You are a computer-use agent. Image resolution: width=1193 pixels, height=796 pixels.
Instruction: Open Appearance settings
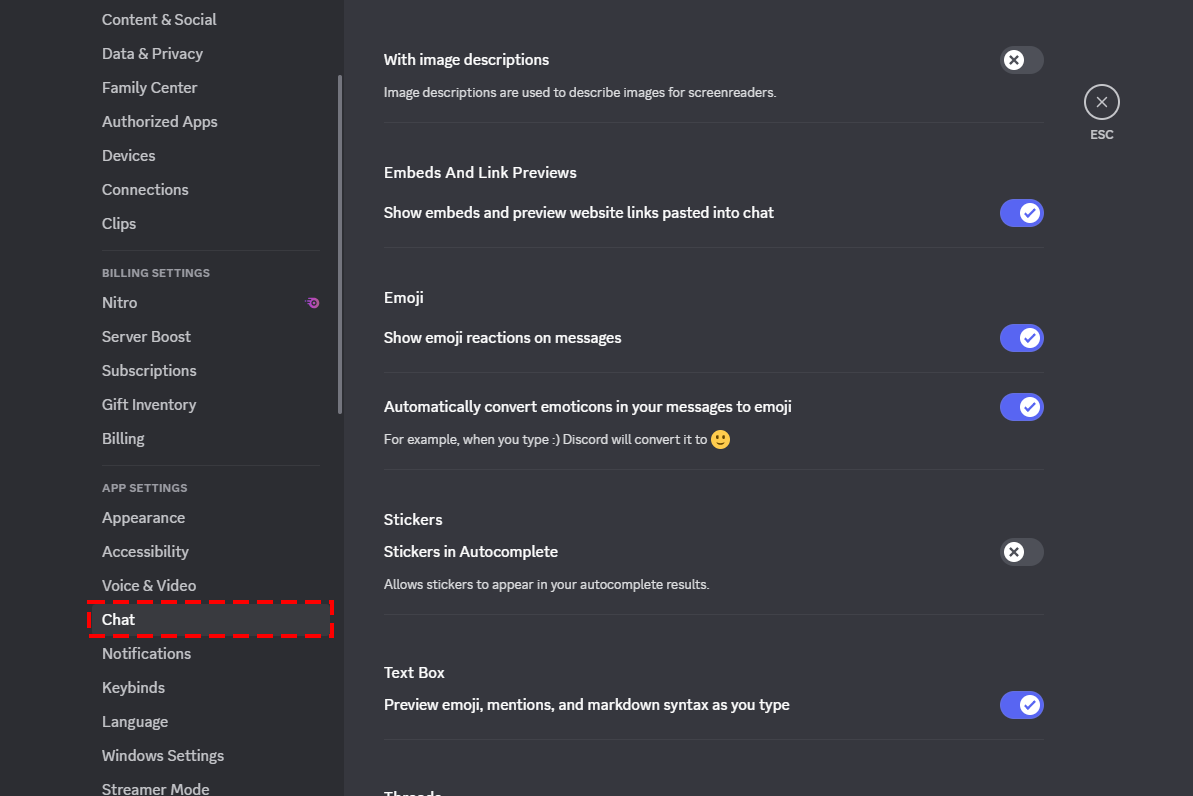(143, 517)
